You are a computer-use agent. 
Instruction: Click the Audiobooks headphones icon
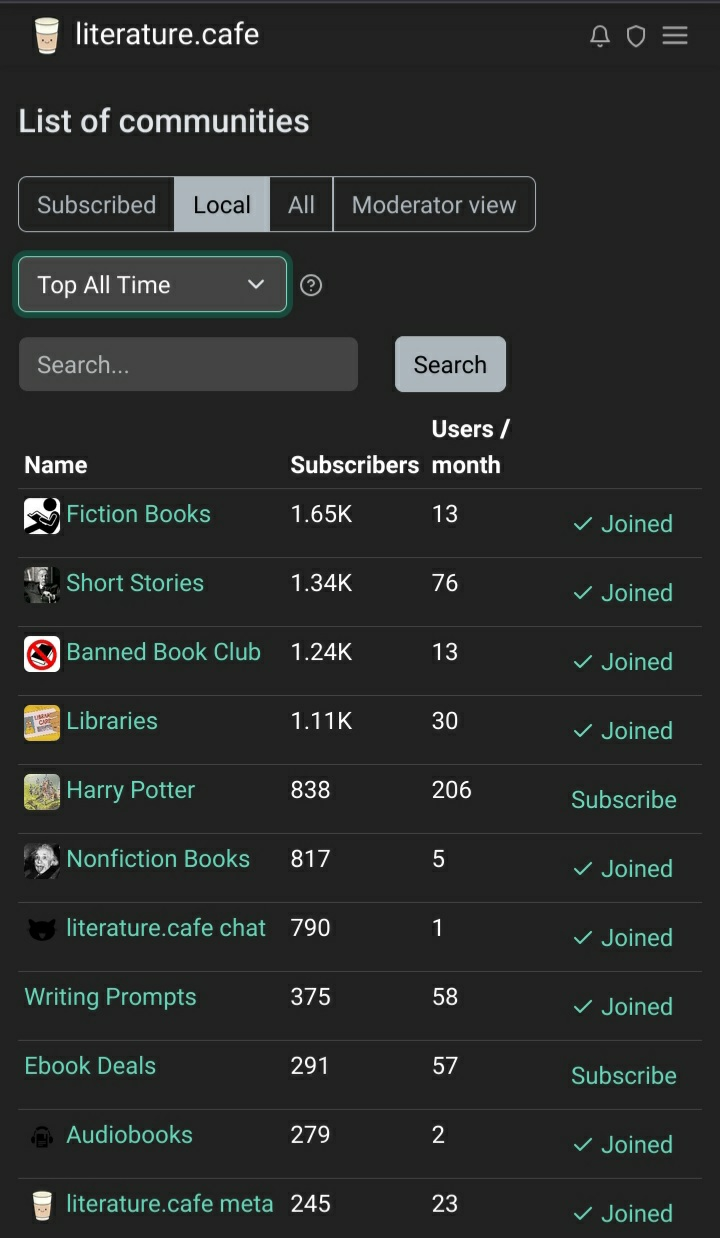[x=42, y=1137]
